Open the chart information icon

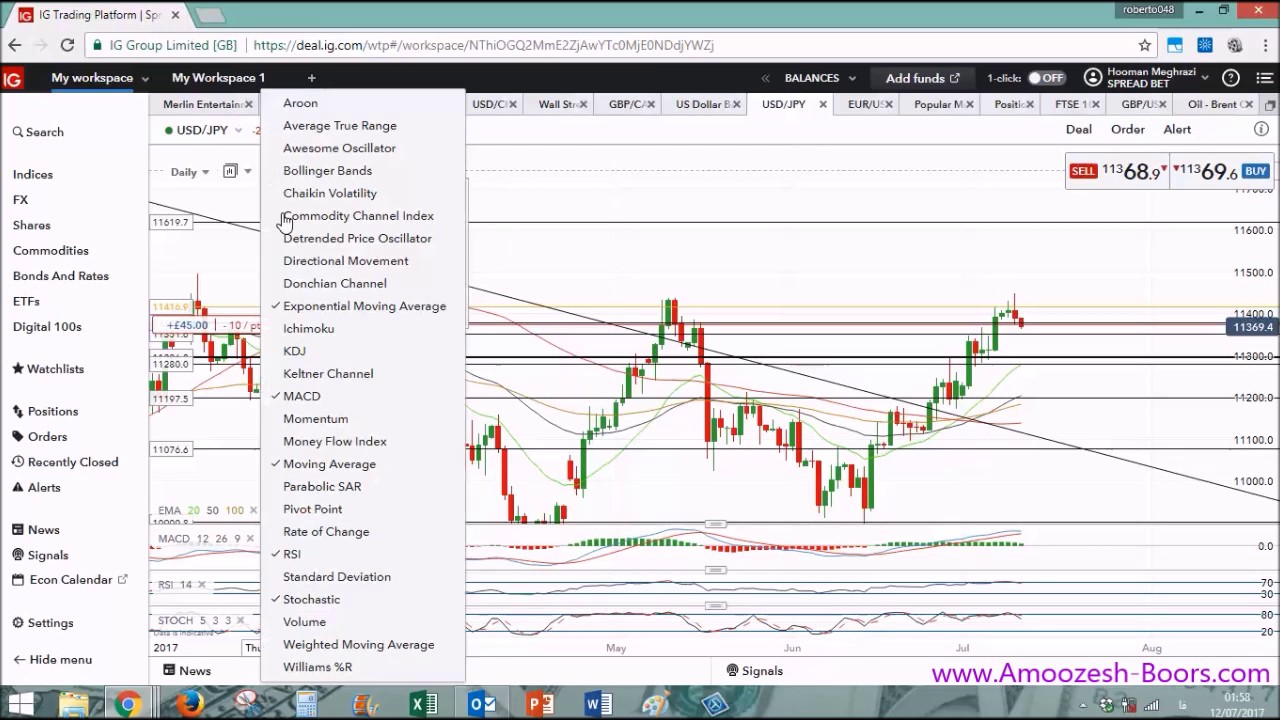point(1261,130)
